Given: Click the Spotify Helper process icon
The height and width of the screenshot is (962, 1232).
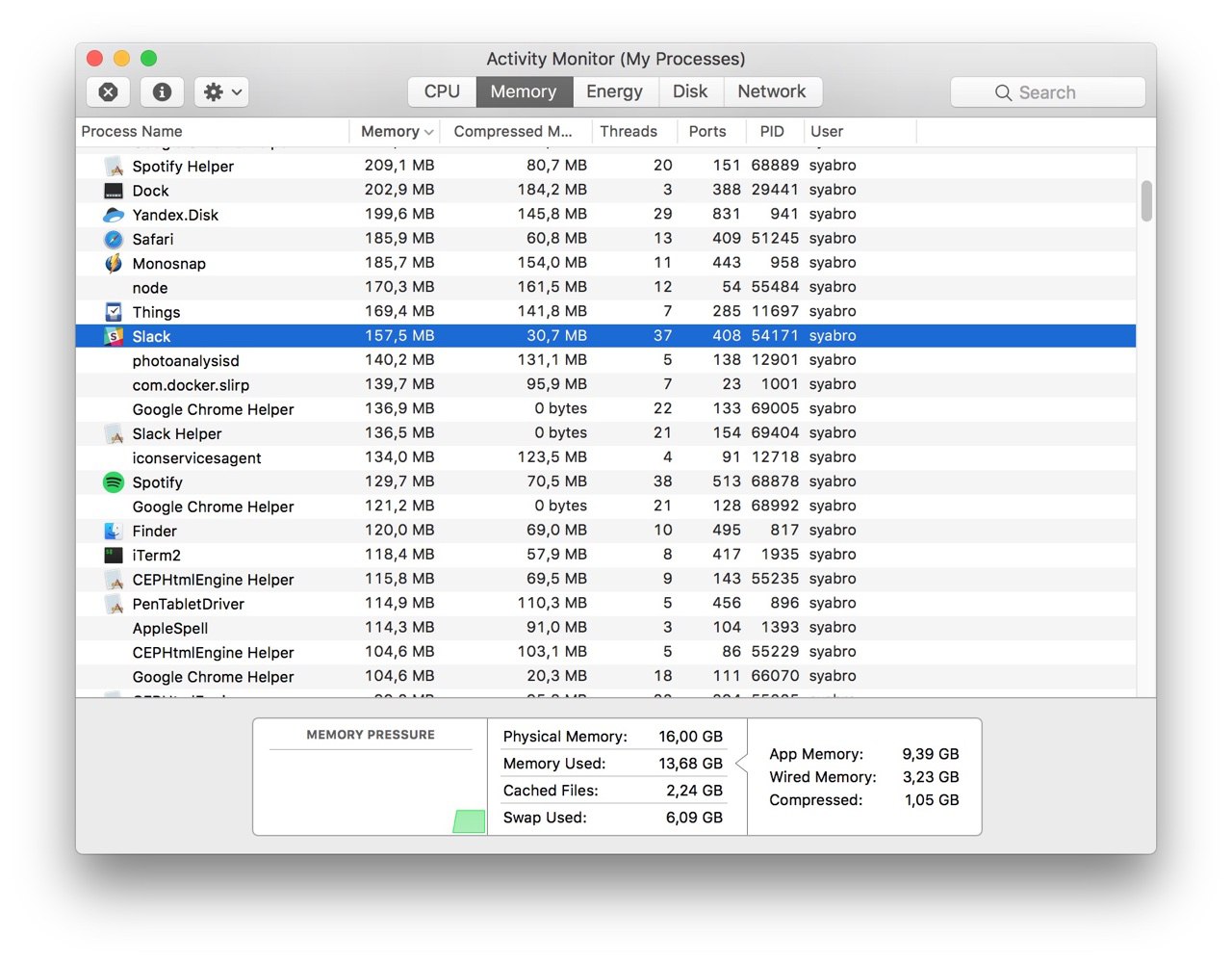Looking at the screenshot, I should pyautogui.click(x=114, y=166).
